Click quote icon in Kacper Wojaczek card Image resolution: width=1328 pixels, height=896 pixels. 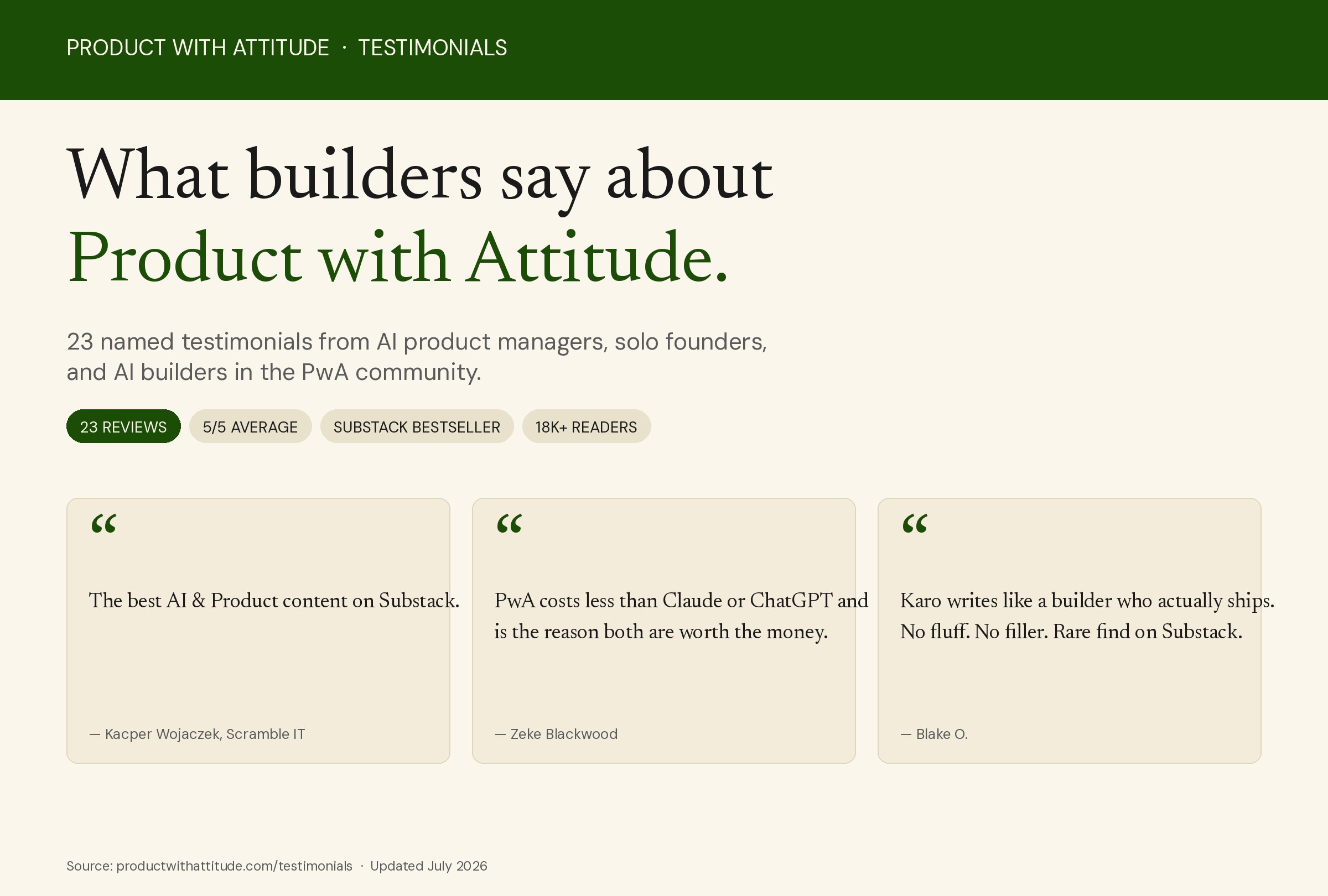click(103, 523)
